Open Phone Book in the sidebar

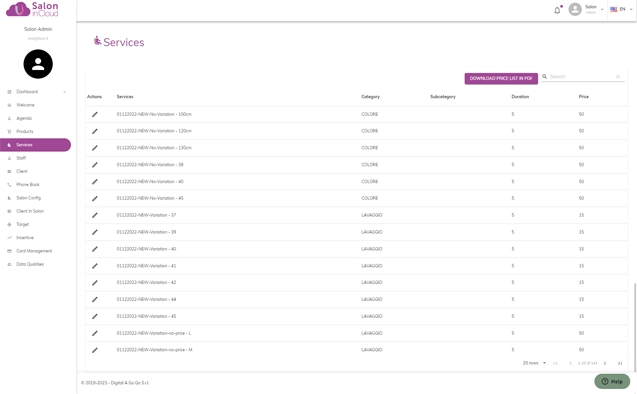pos(28,185)
